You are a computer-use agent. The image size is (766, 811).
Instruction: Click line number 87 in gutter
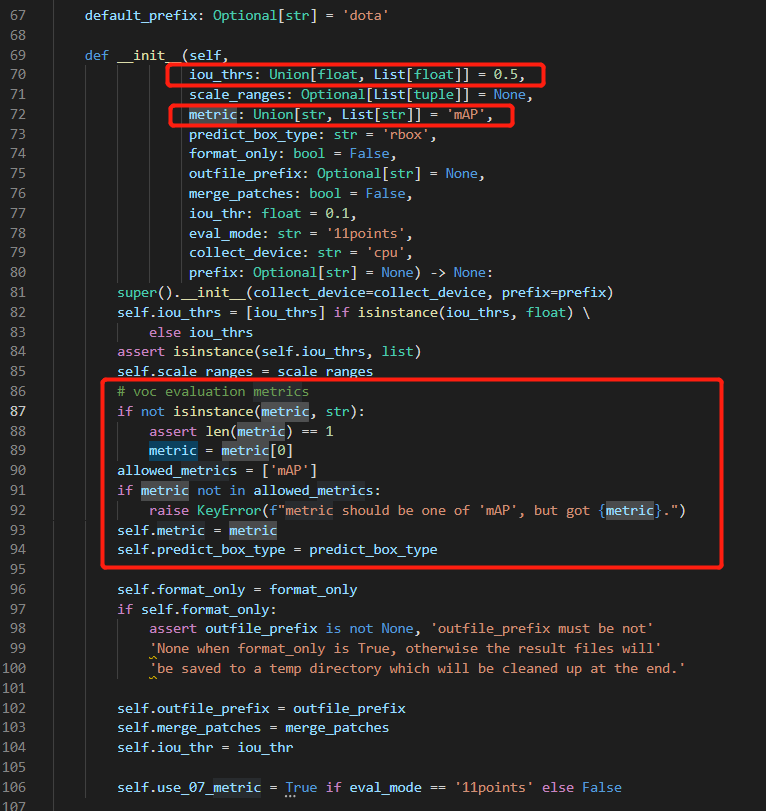tap(18, 411)
